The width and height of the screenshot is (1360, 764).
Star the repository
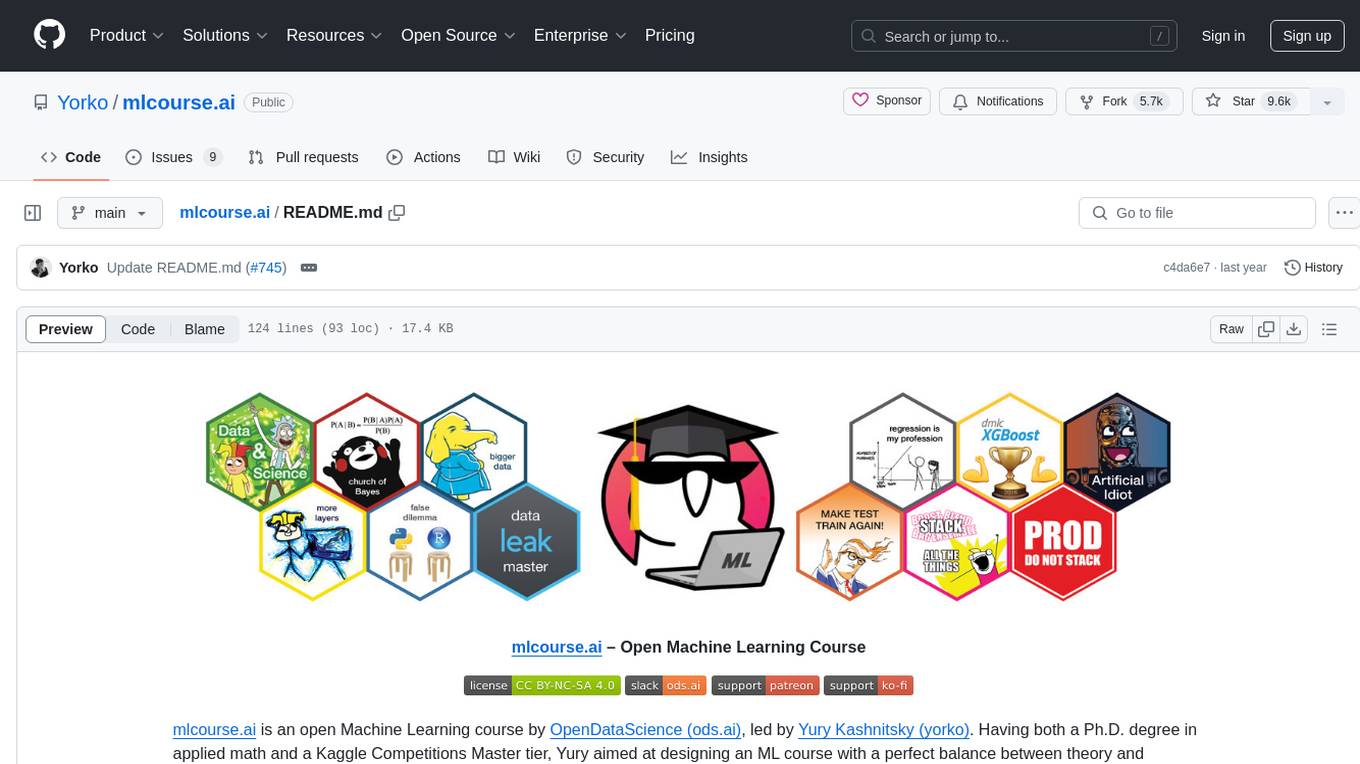pos(1251,101)
